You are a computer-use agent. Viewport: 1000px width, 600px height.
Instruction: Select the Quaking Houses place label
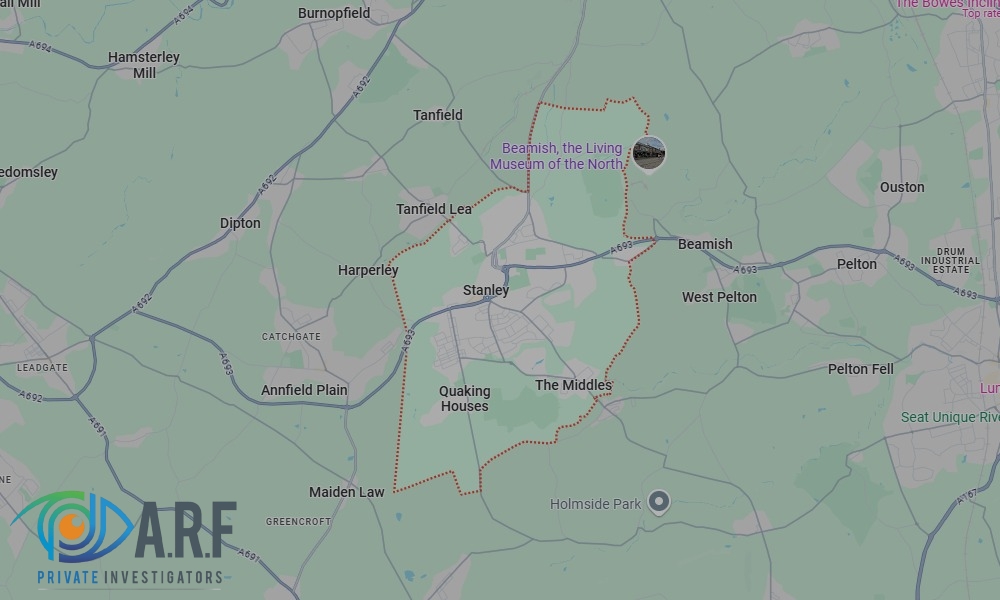click(465, 399)
